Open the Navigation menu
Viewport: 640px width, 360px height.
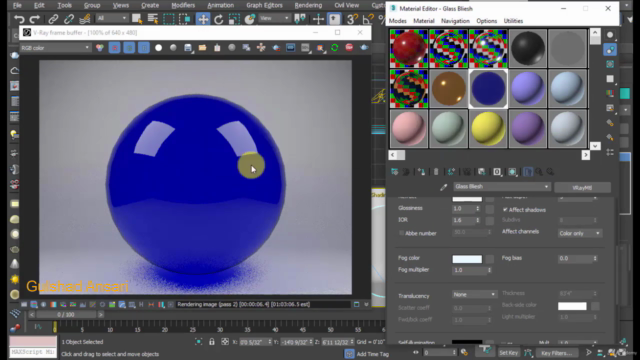(455, 21)
